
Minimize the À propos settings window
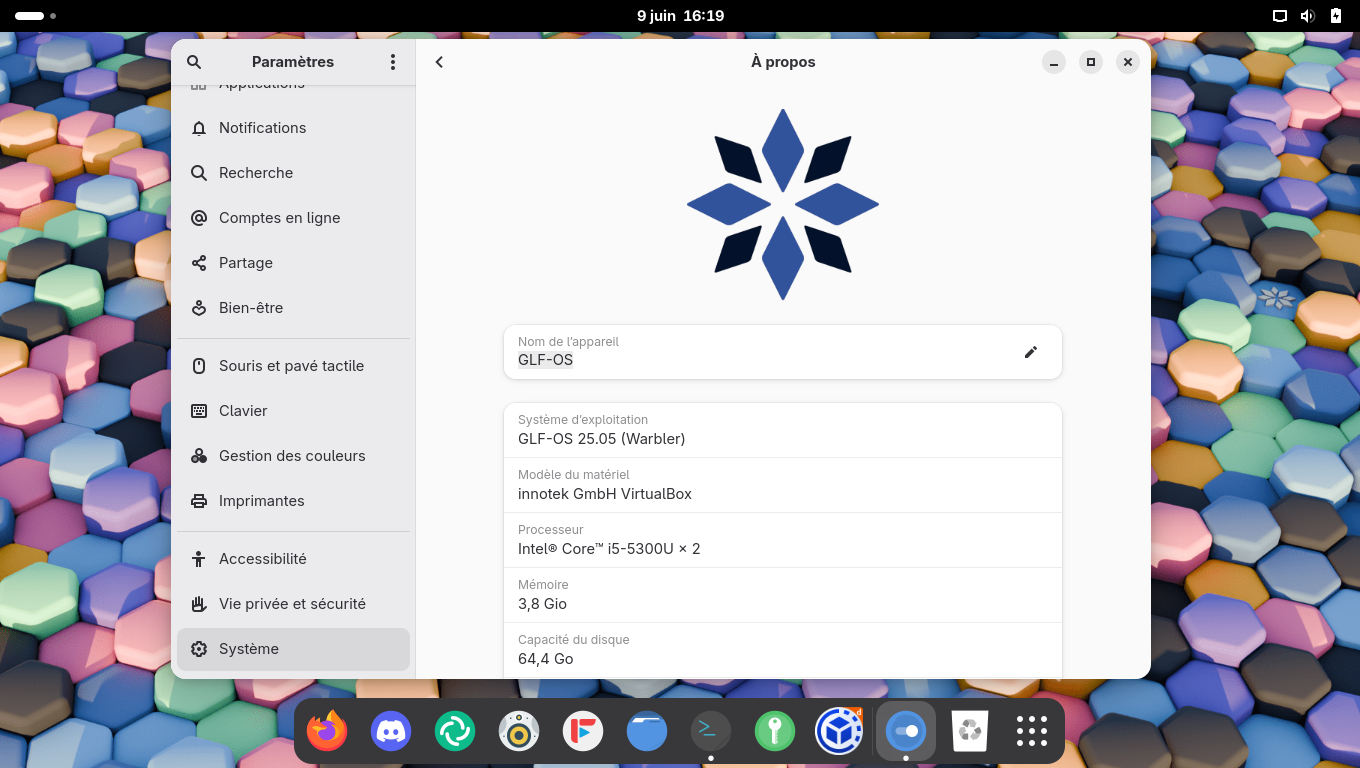[1054, 62]
